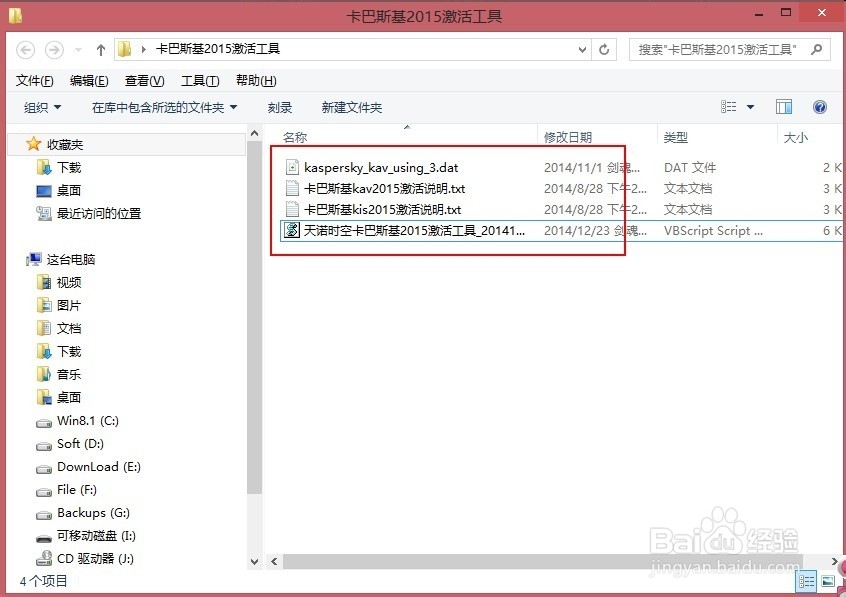Open 文档 folder in sidebar
The width and height of the screenshot is (846, 597).
(x=69, y=328)
